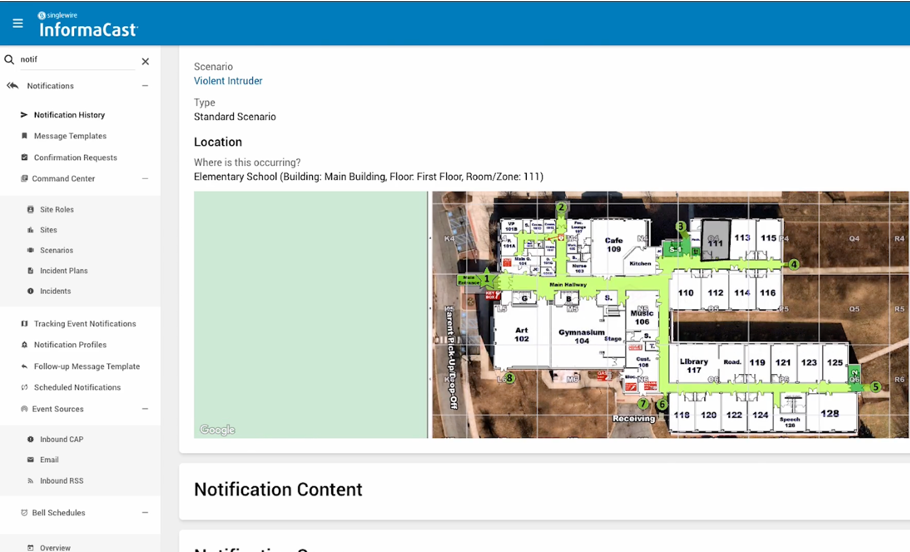Click the Inbound RSS feed icon

(30, 481)
